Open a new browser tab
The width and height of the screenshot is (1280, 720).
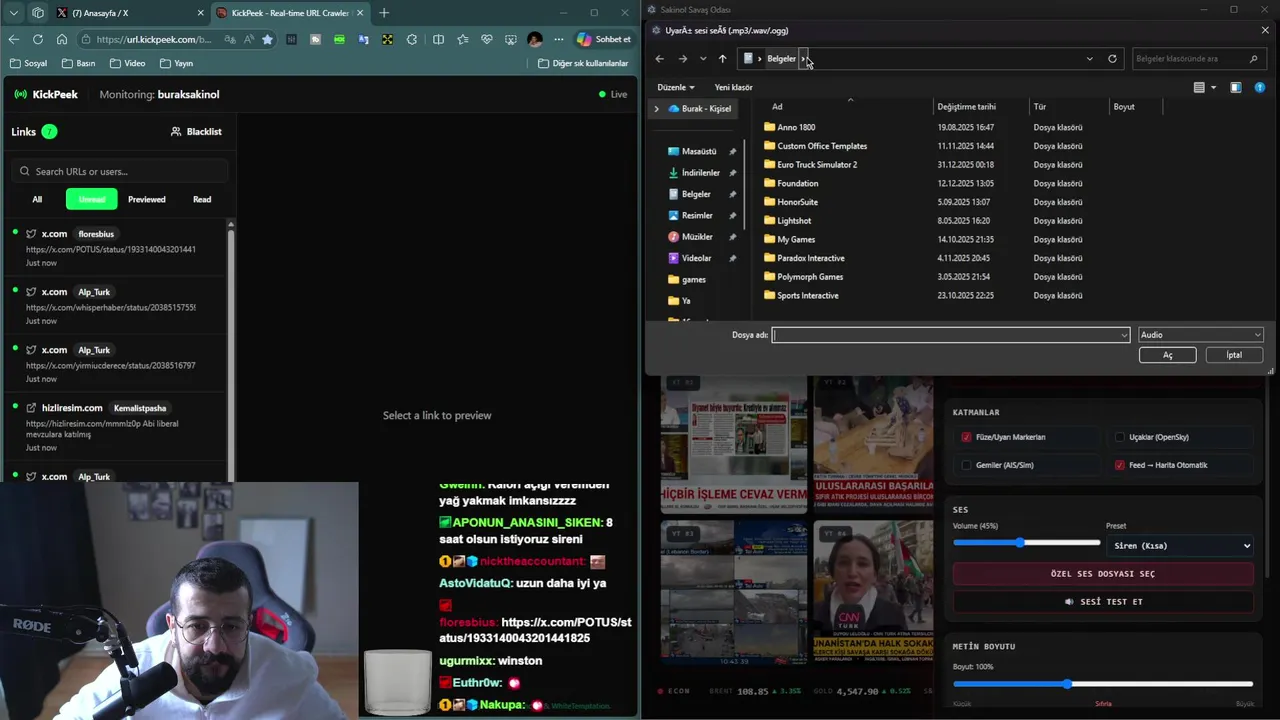[384, 13]
